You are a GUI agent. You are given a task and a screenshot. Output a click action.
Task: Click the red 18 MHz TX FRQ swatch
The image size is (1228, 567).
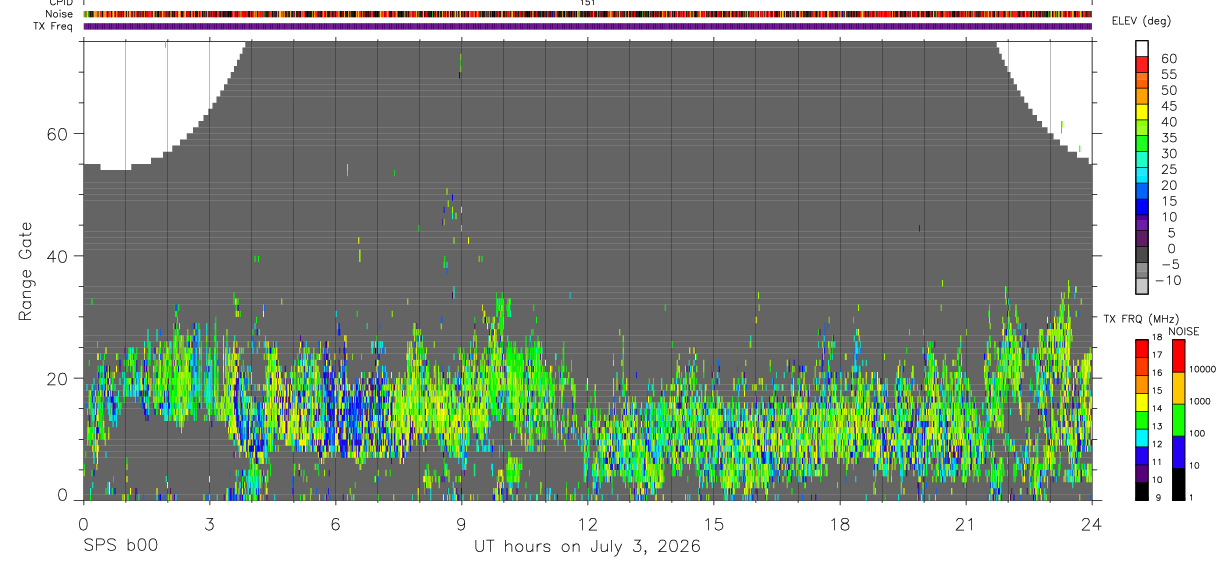point(1141,348)
